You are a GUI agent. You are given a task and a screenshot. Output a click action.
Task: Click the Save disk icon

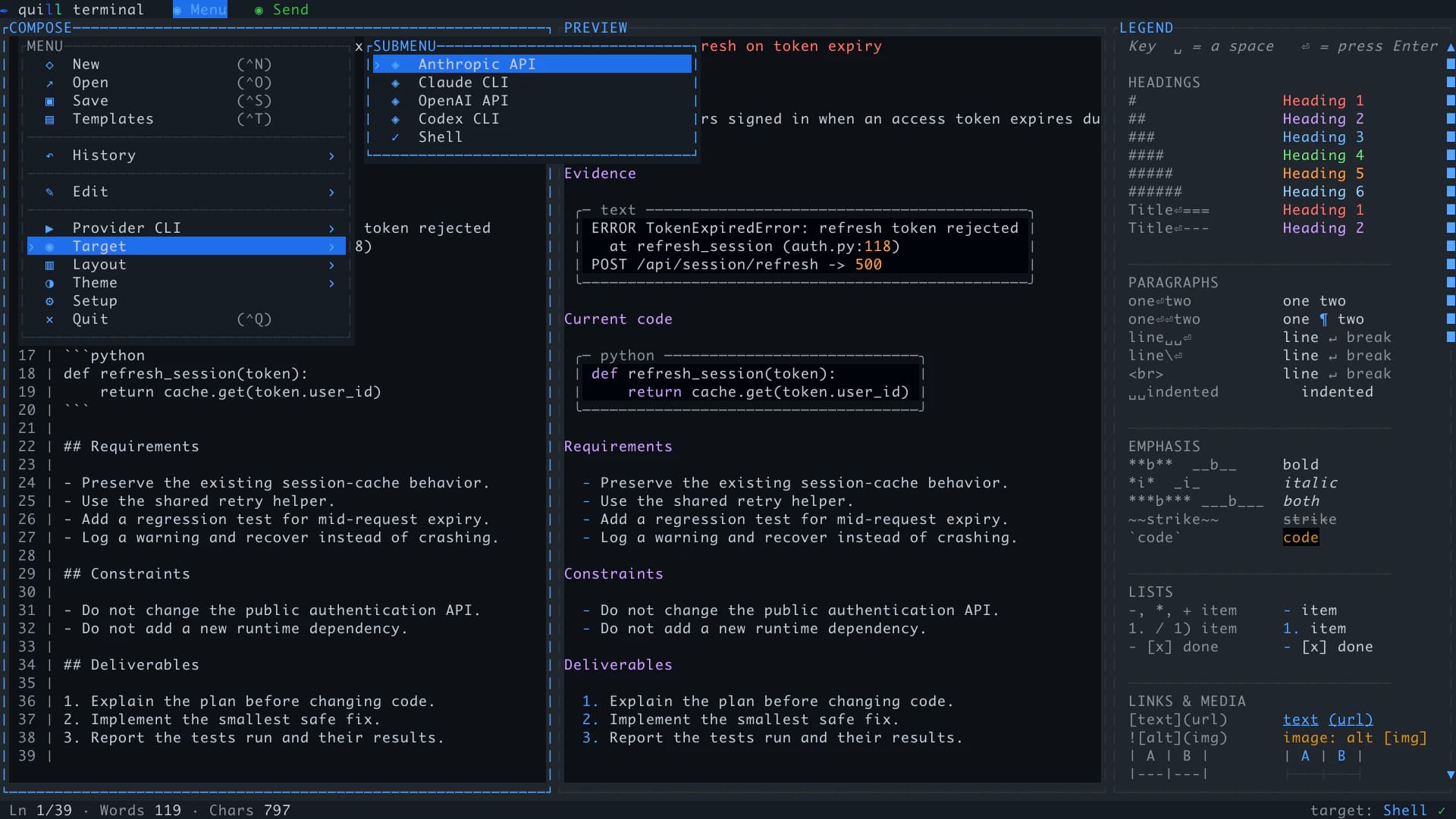tap(49, 102)
